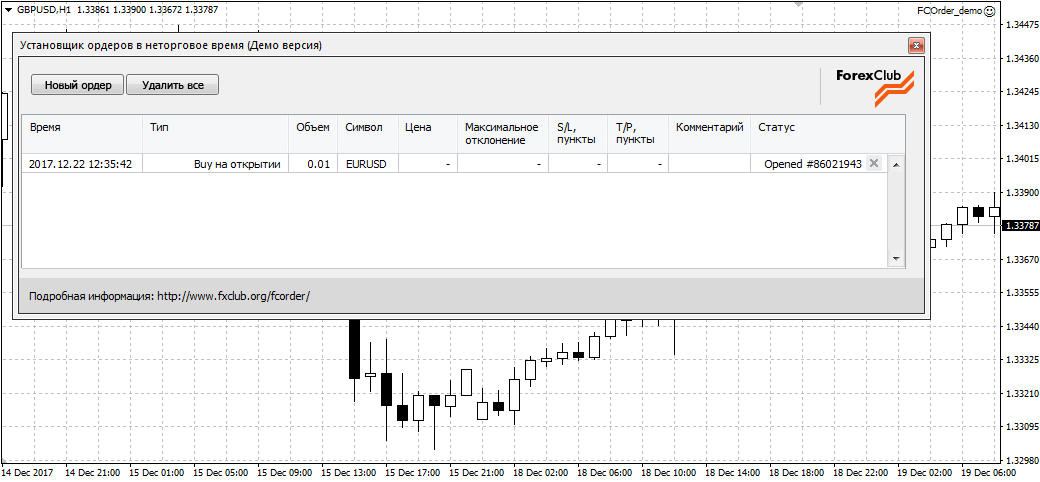1040x482 pixels.
Task: Click the 0.01 volume cell
Action: pyautogui.click(x=313, y=164)
